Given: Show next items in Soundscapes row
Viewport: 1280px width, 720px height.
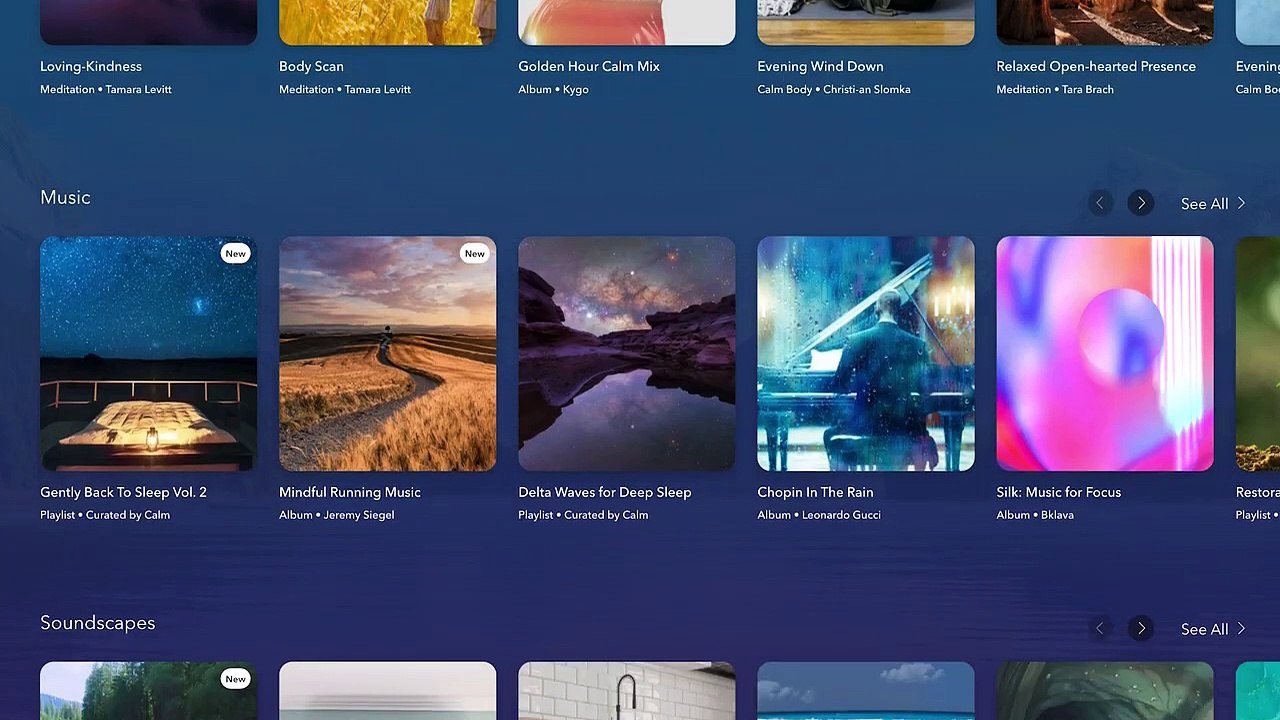Looking at the screenshot, I should (x=1141, y=628).
